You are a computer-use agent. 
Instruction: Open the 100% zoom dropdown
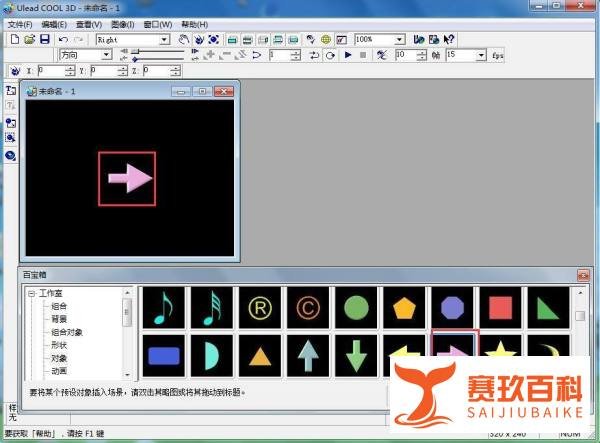(x=399, y=39)
